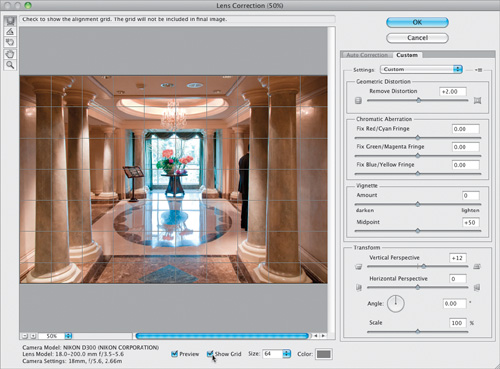Select the Zoom tool
This screenshot has height=369, width=500.
[x=10, y=65]
